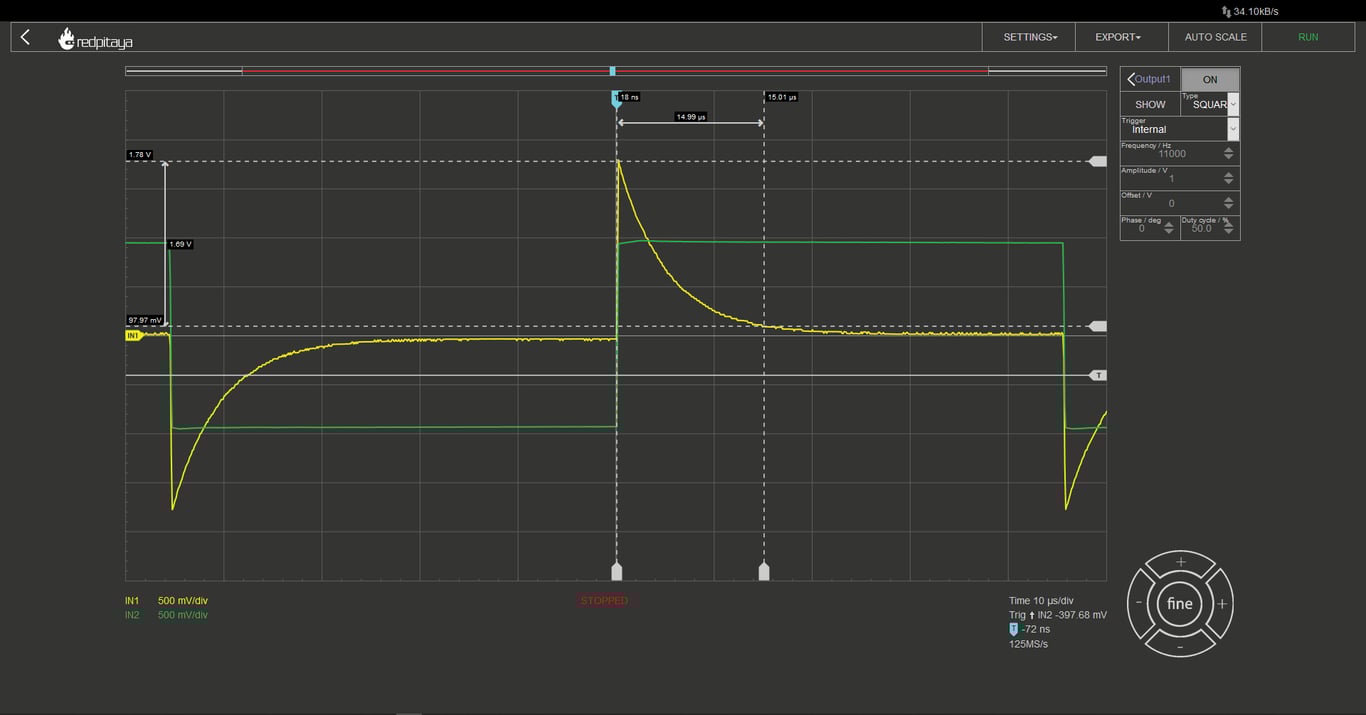Click the Trig IN2 -397.68 mV readout
The height and width of the screenshot is (715, 1366).
pos(1058,615)
